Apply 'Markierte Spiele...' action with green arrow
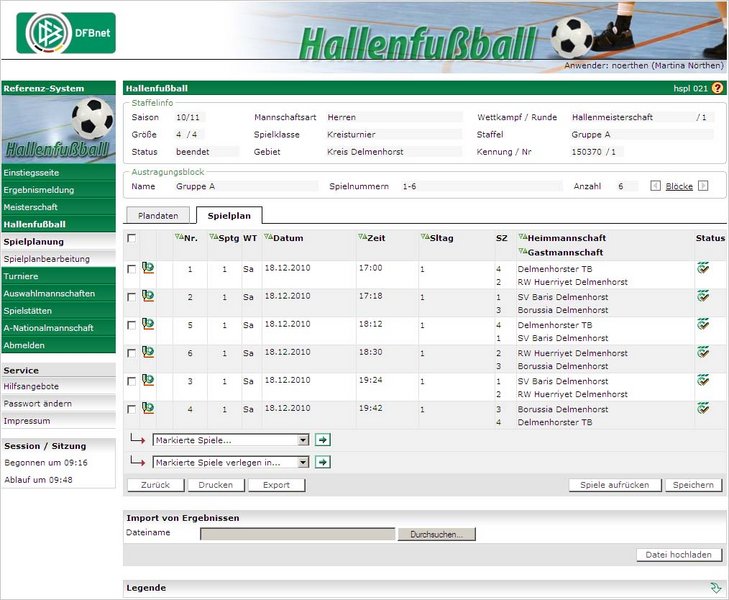The width and height of the screenshot is (729, 600). [323, 440]
